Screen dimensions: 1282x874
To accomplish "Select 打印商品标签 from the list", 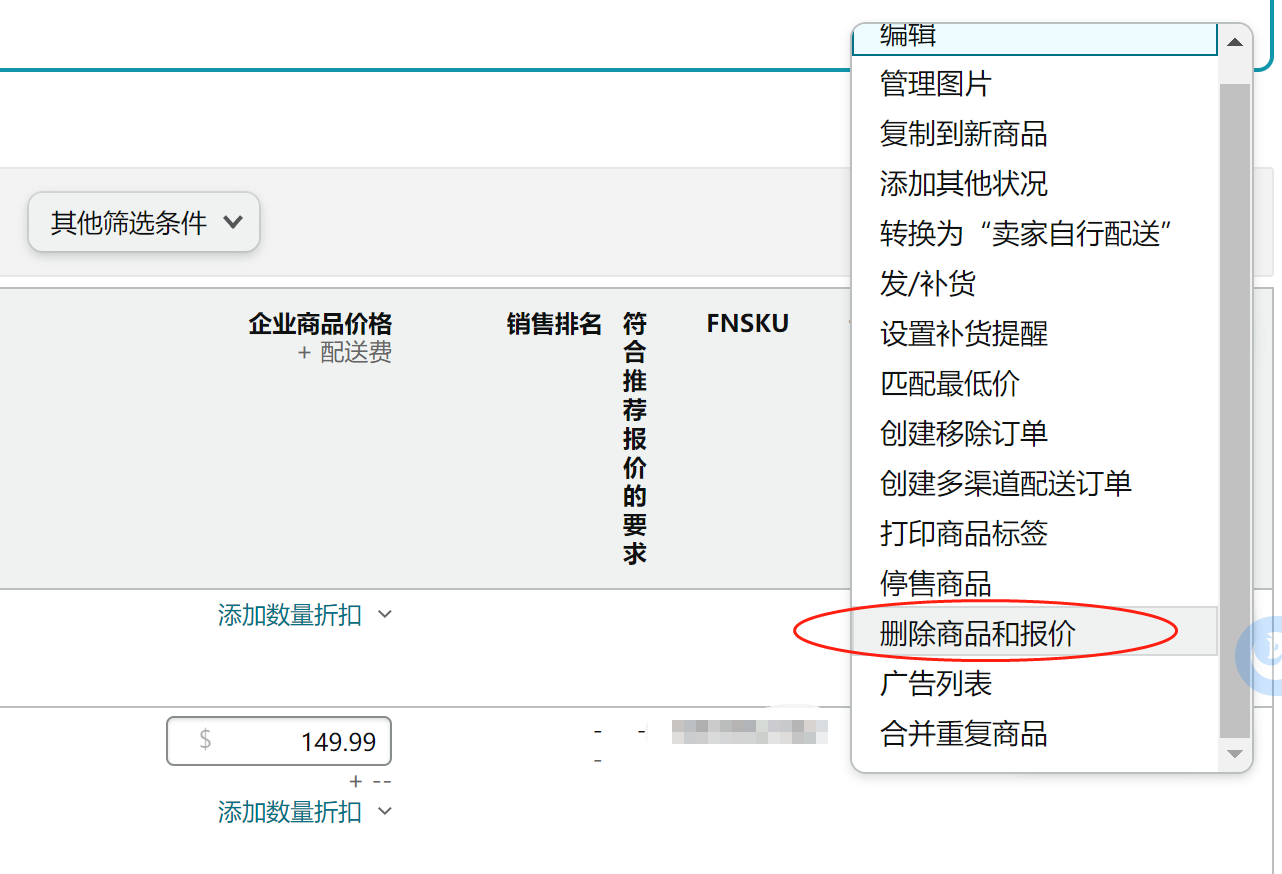I will tap(1034, 533).
